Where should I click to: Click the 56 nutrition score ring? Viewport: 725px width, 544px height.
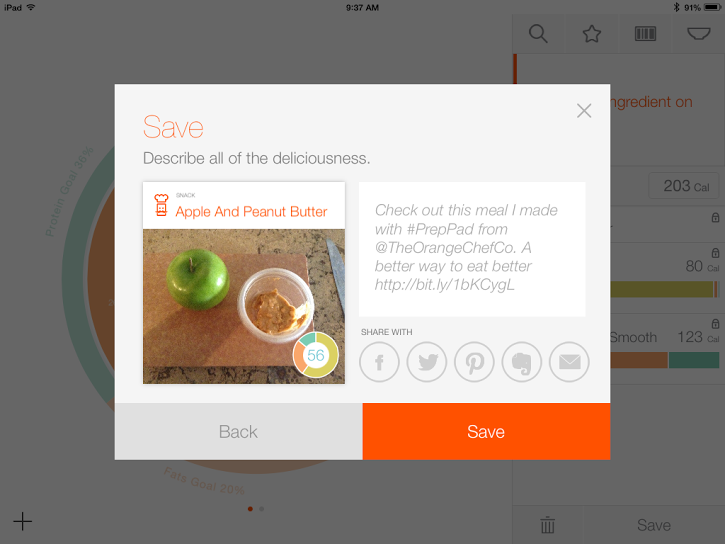click(x=316, y=355)
